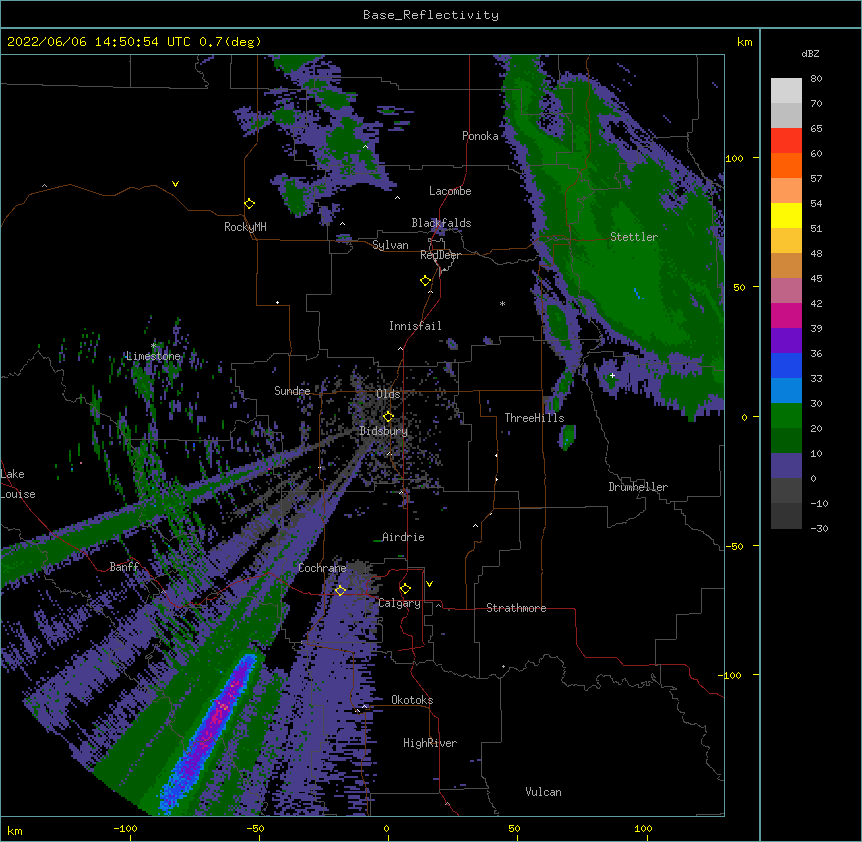Click the Blackfalds city label
The width and height of the screenshot is (862, 842).
tap(441, 223)
